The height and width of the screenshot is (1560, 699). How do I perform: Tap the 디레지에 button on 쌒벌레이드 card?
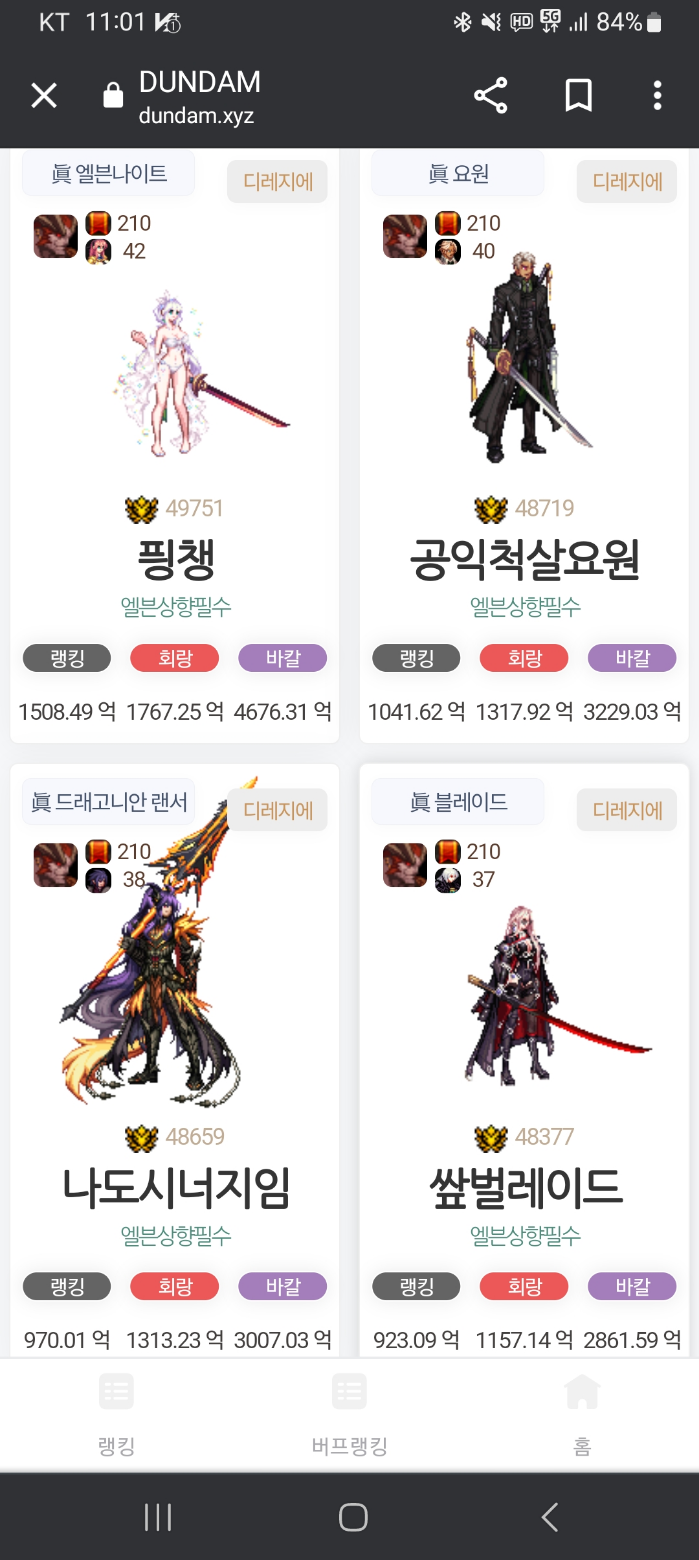[627, 810]
